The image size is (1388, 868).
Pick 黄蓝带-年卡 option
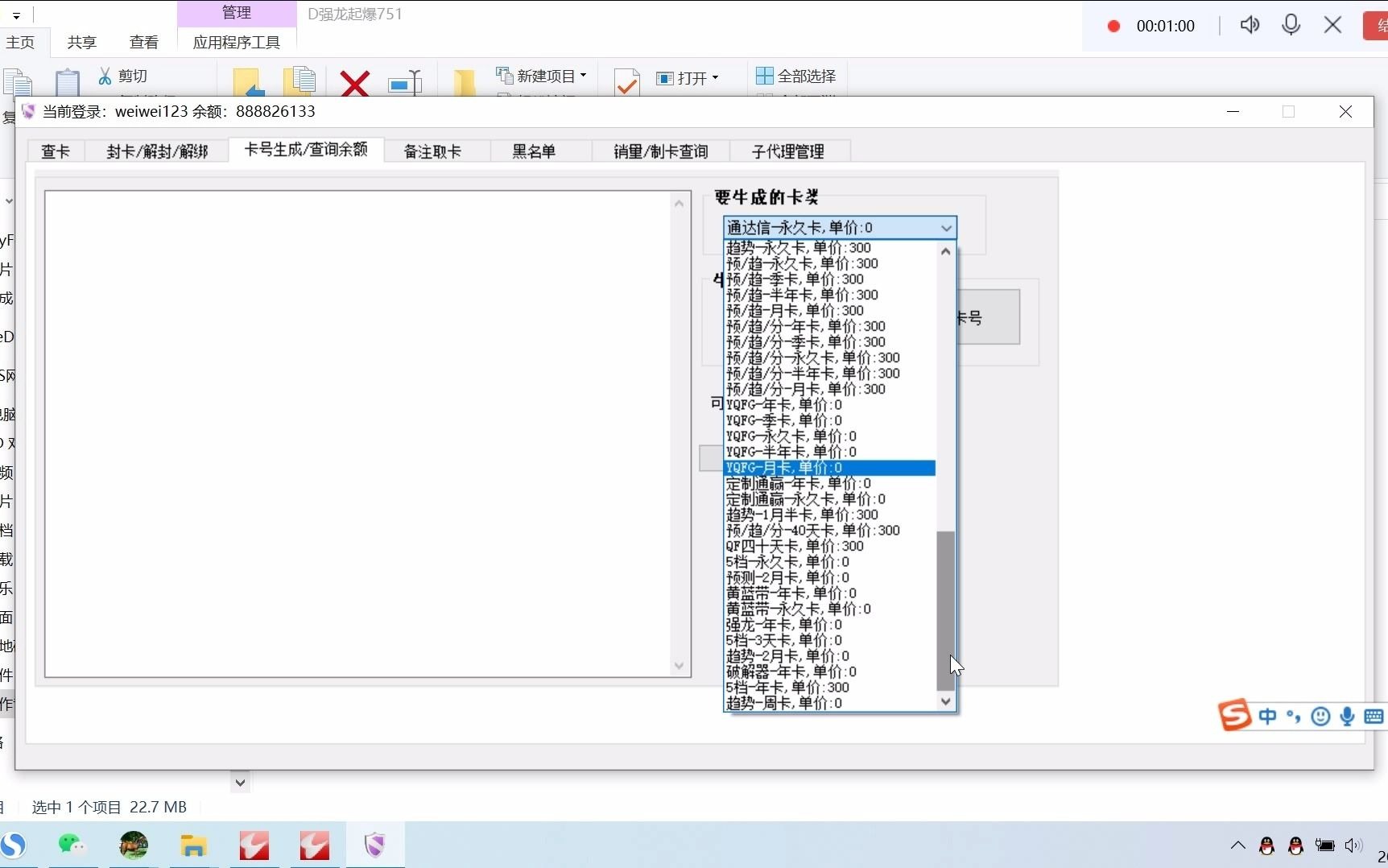[829, 593]
